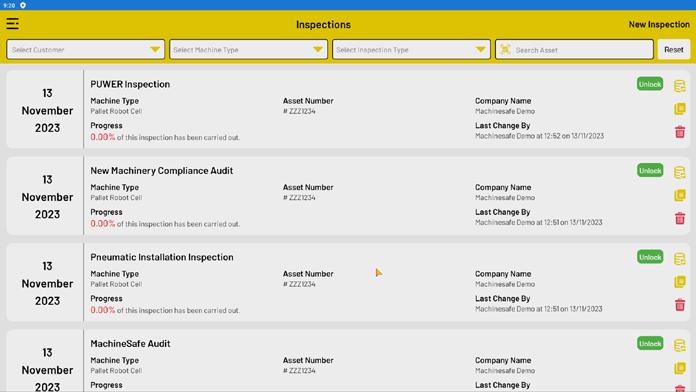Duplicate the Pneumatic Installation Inspection
The height and width of the screenshot is (392, 696).
pyautogui.click(x=680, y=282)
